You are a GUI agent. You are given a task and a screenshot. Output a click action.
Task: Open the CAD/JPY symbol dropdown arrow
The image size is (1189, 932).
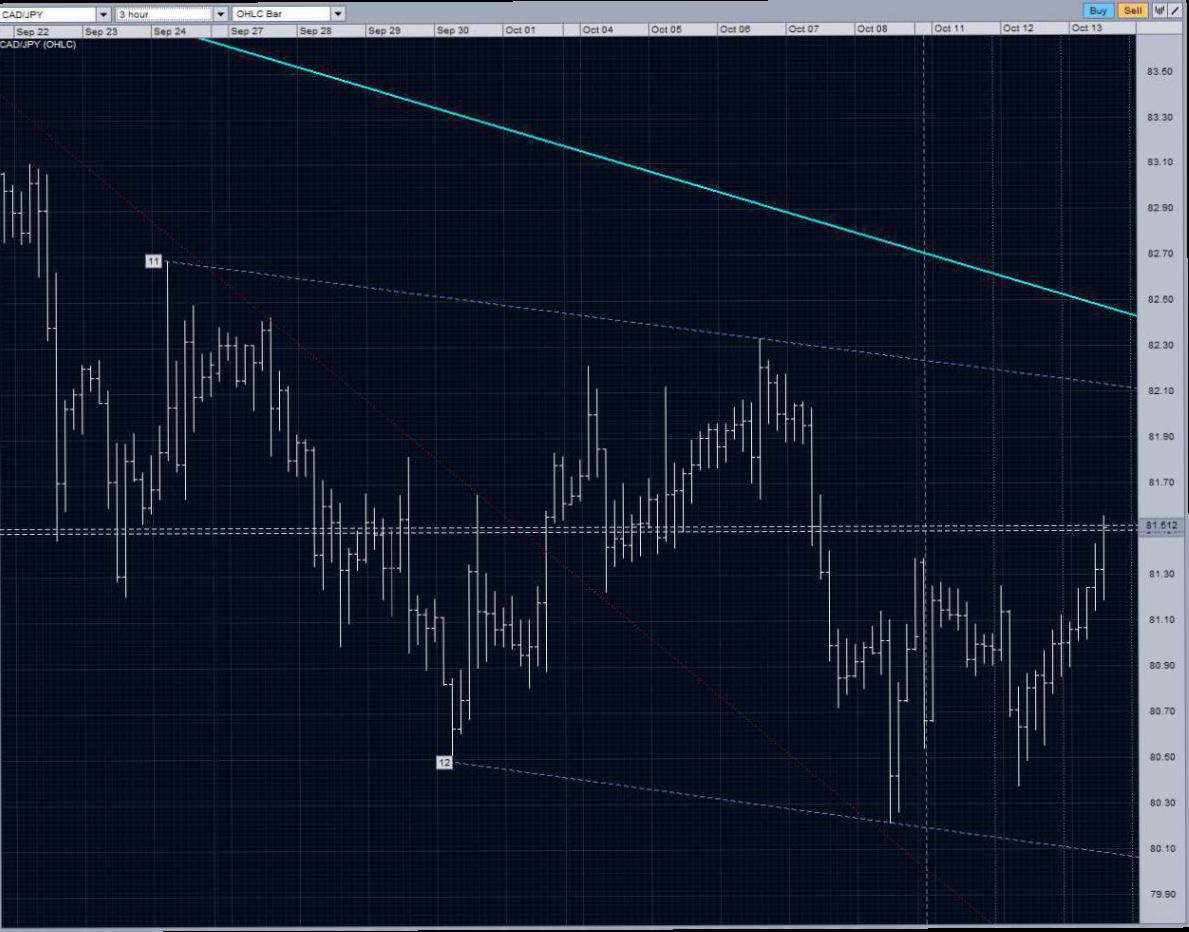click(104, 14)
